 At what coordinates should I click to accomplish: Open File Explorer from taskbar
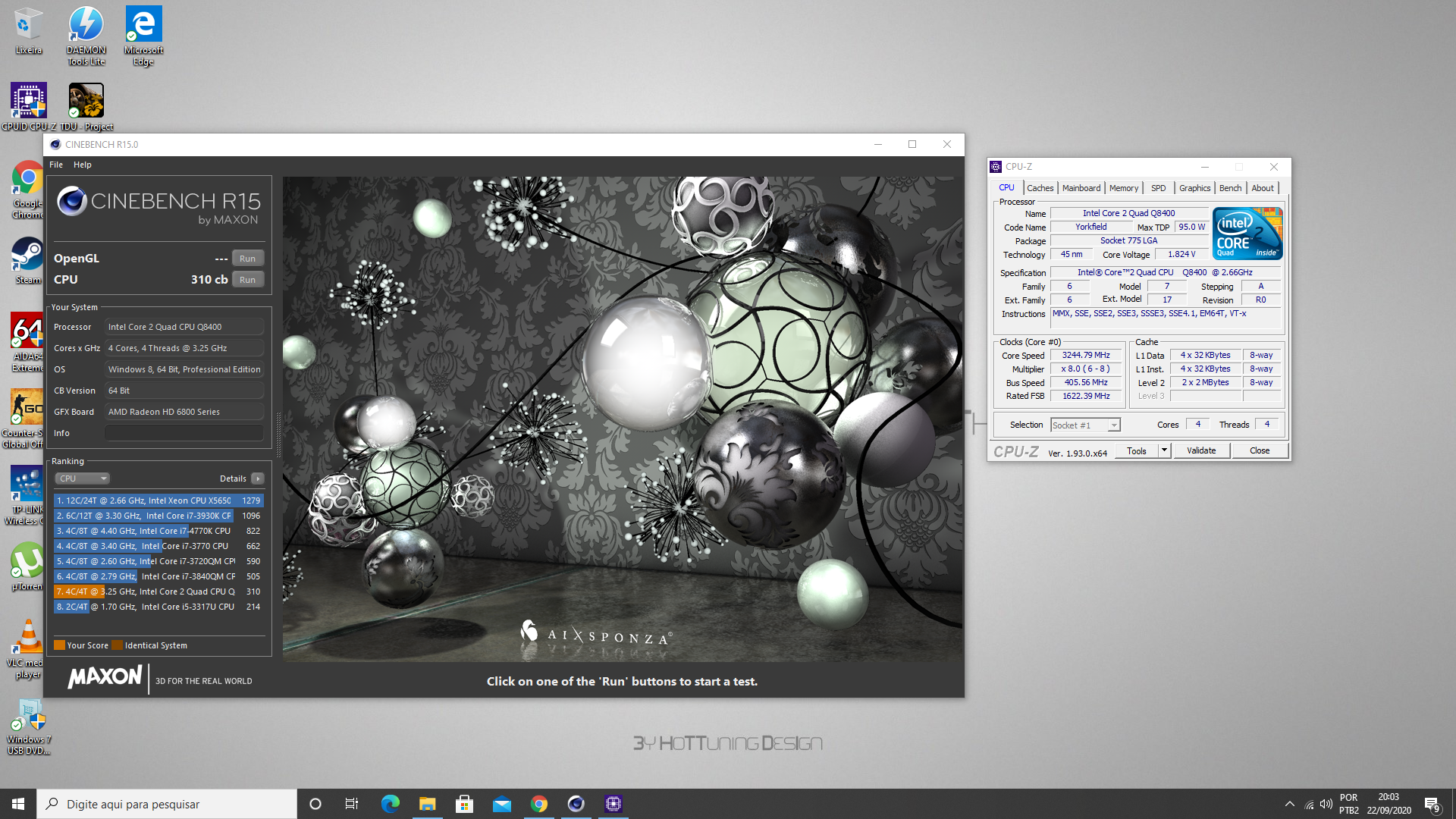click(x=428, y=804)
